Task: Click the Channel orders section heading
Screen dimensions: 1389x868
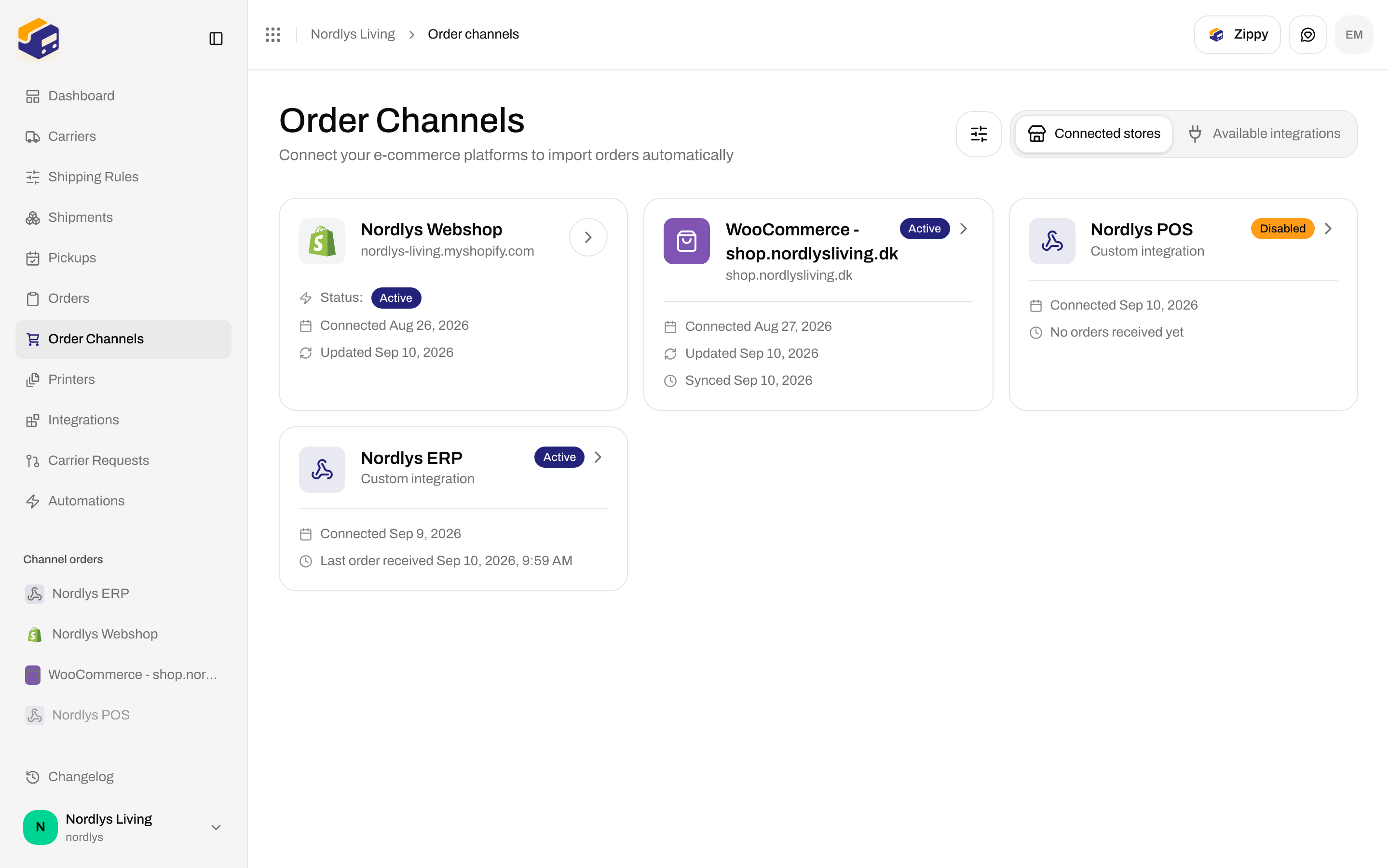Action: coord(63,560)
